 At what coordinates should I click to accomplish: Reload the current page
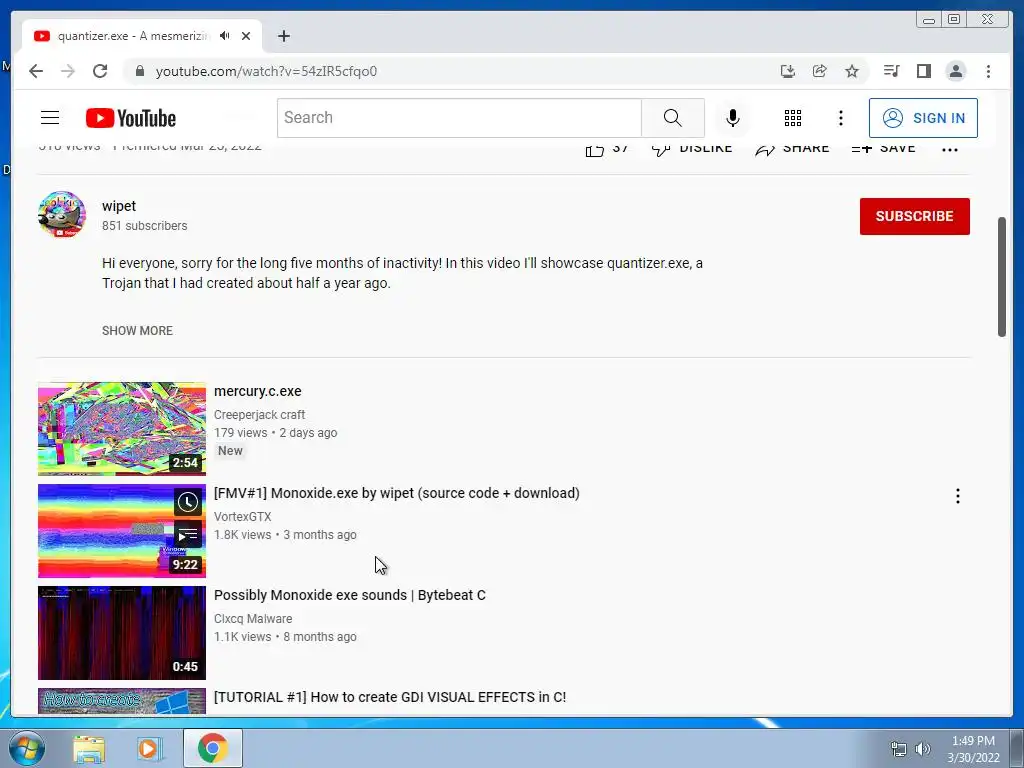pyautogui.click(x=100, y=71)
